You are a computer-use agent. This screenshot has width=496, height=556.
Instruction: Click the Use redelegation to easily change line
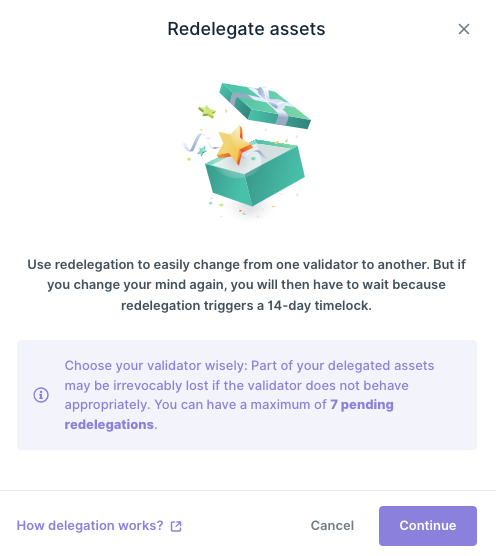(x=246, y=265)
